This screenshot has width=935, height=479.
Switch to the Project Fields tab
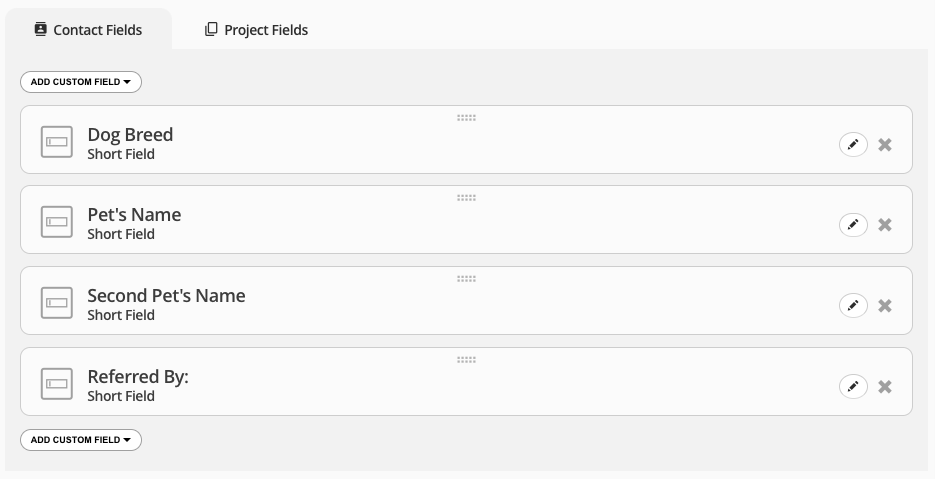click(x=256, y=30)
